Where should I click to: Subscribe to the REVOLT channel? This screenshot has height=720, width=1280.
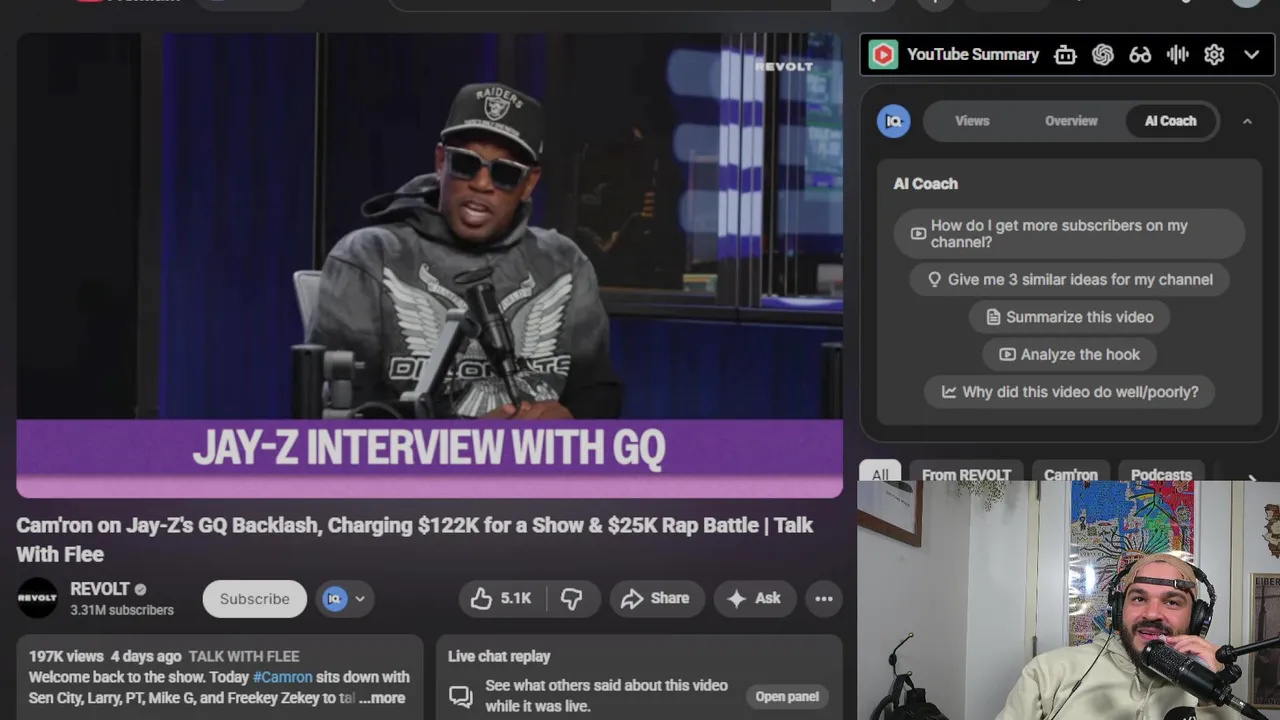(x=254, y=598)
